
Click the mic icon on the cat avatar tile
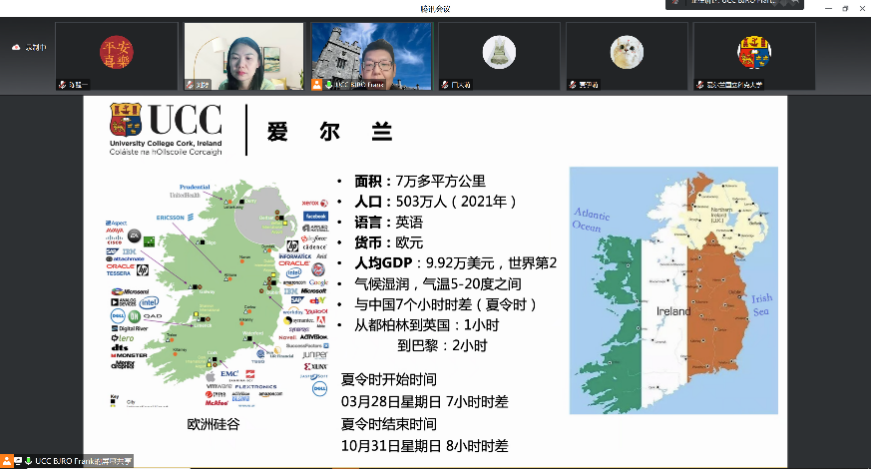click(x=572, y=85)
